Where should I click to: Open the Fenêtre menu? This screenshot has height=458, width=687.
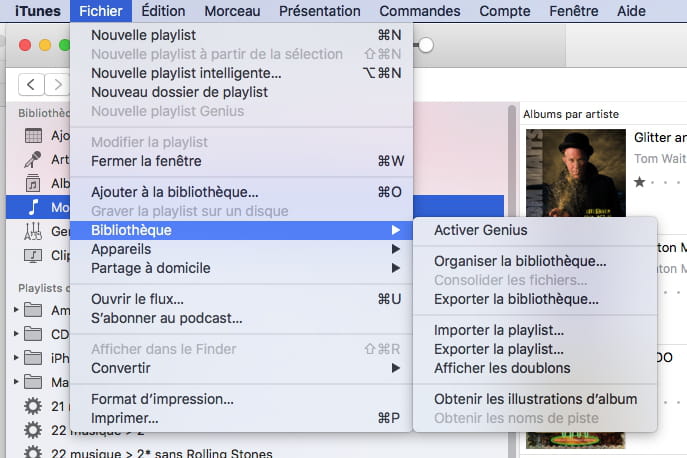(x=574, y=11)
